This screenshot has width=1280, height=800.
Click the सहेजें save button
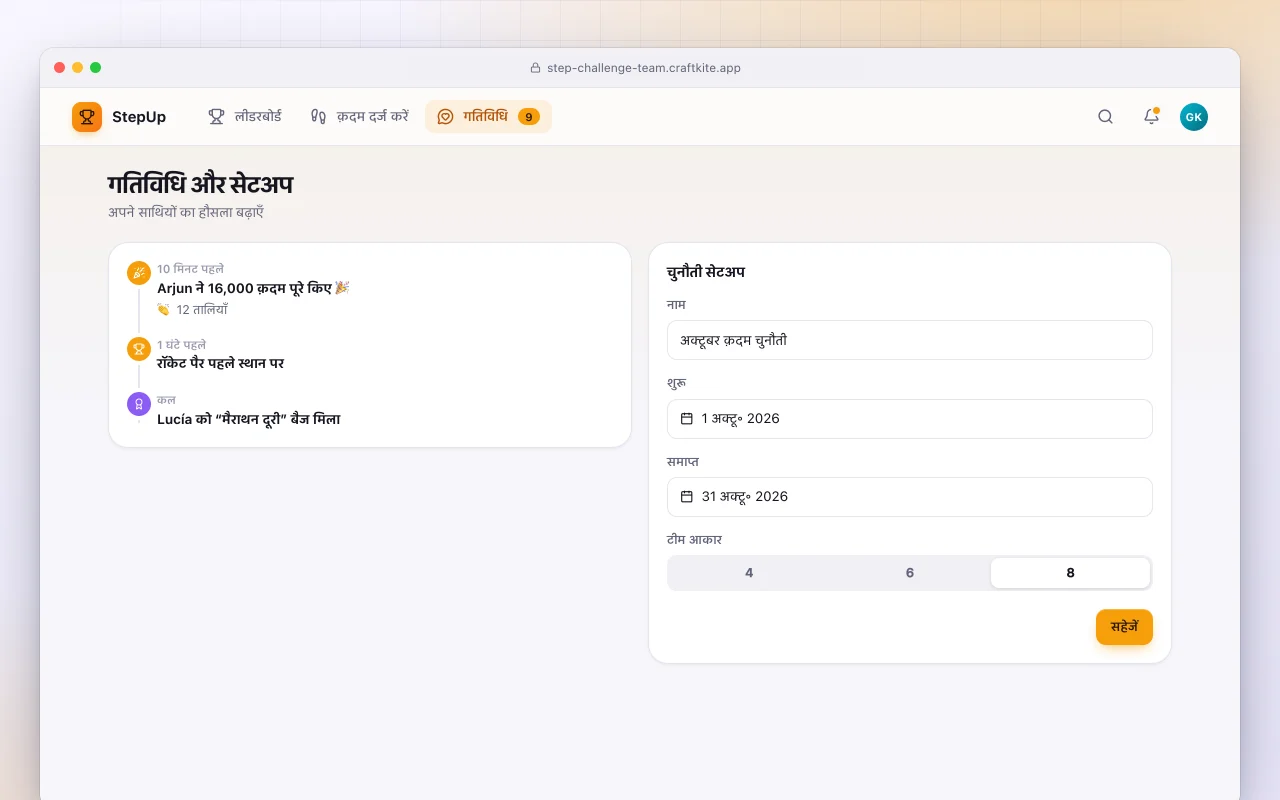coord(1124,627)
